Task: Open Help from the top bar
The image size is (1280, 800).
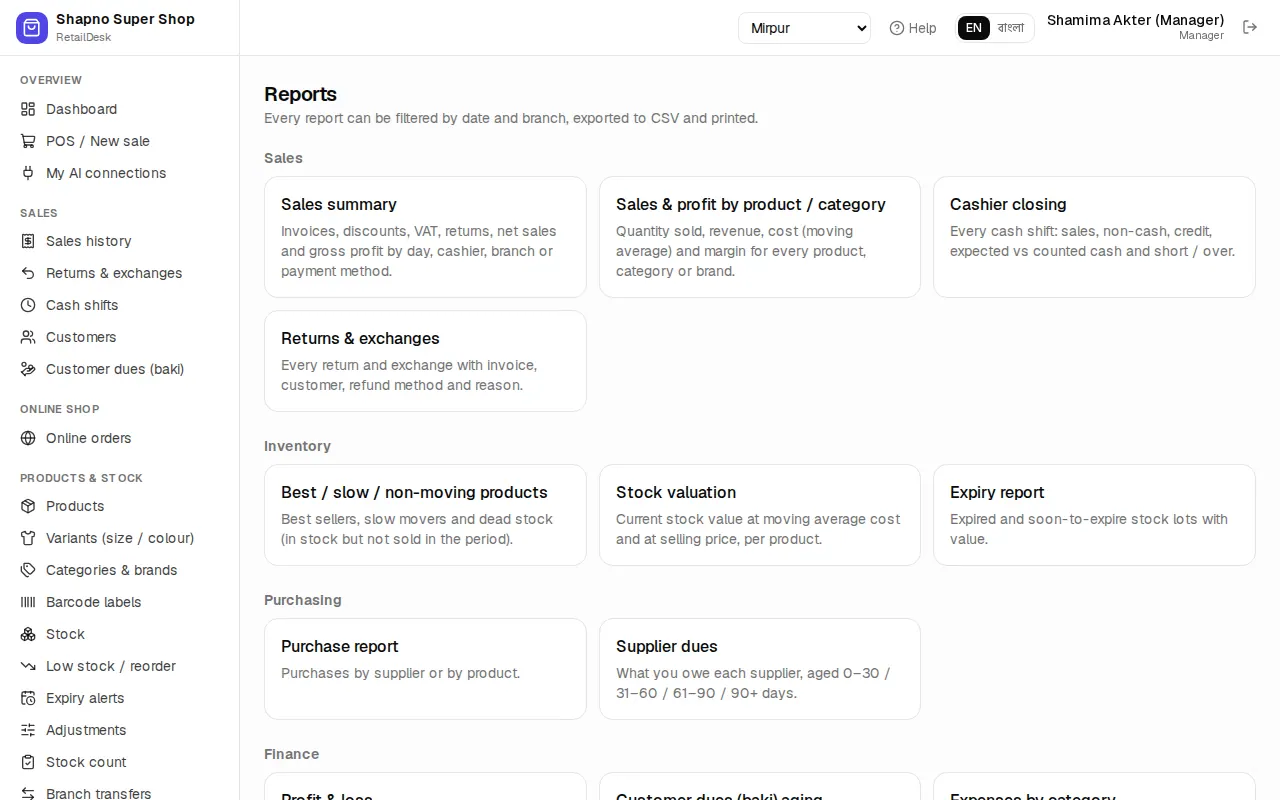Action: coord(913,28)
